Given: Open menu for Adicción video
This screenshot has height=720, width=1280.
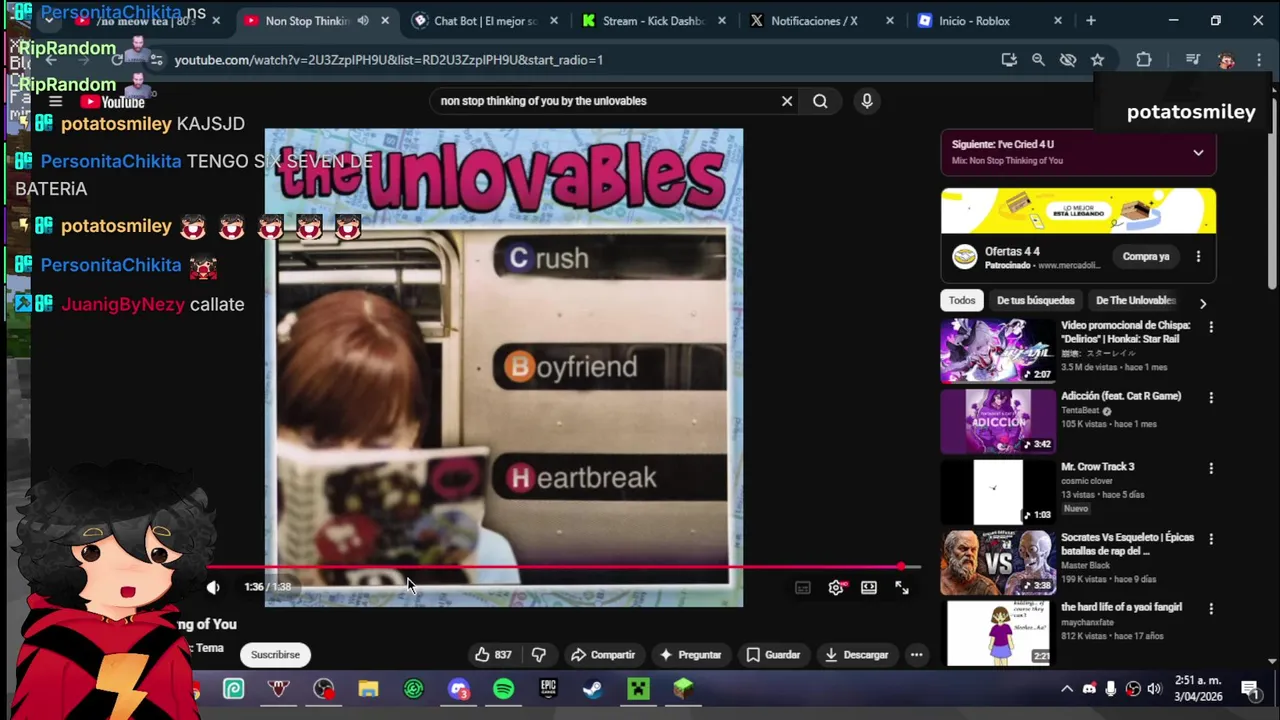Looking at the screenshot, I should (1211, 398).
